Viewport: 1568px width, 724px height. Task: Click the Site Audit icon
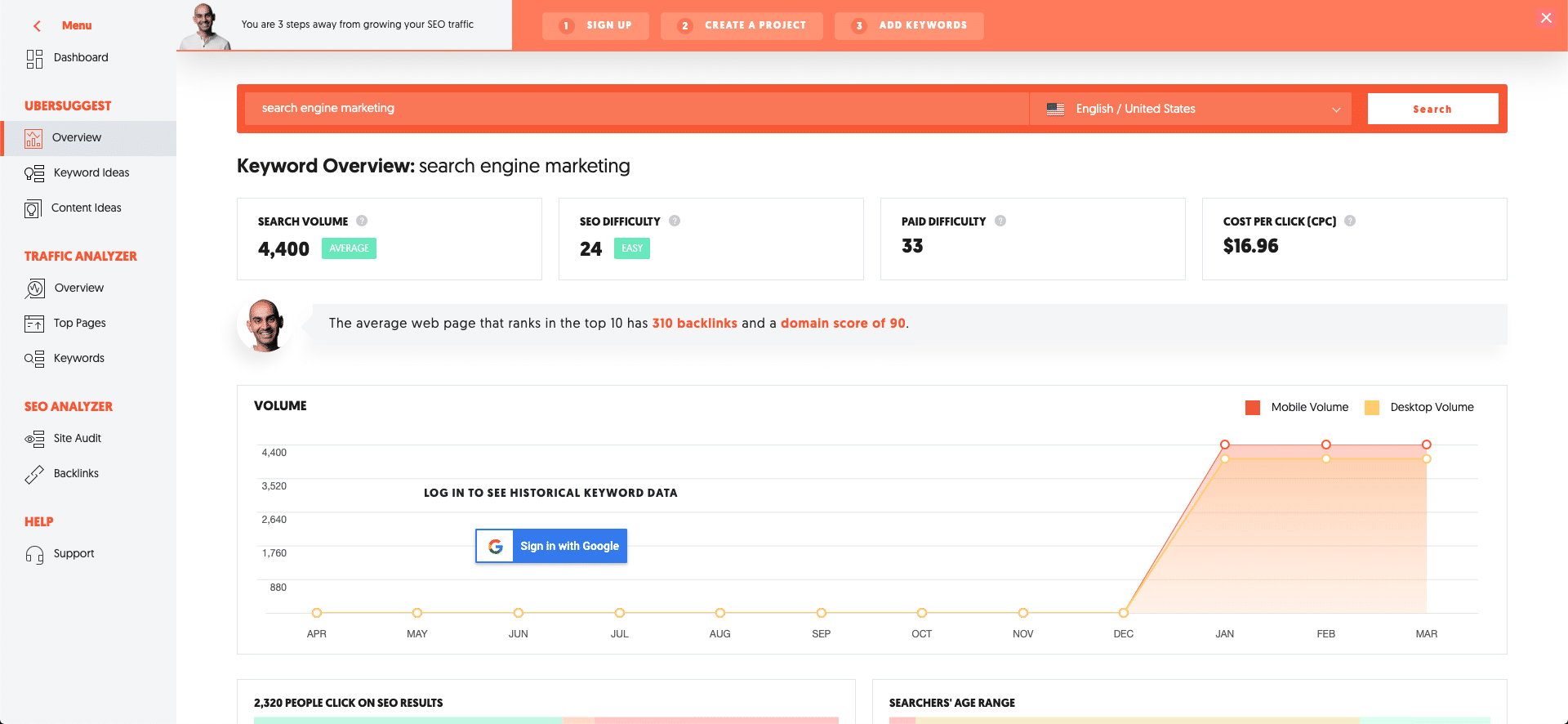click(x=34, y=439)
